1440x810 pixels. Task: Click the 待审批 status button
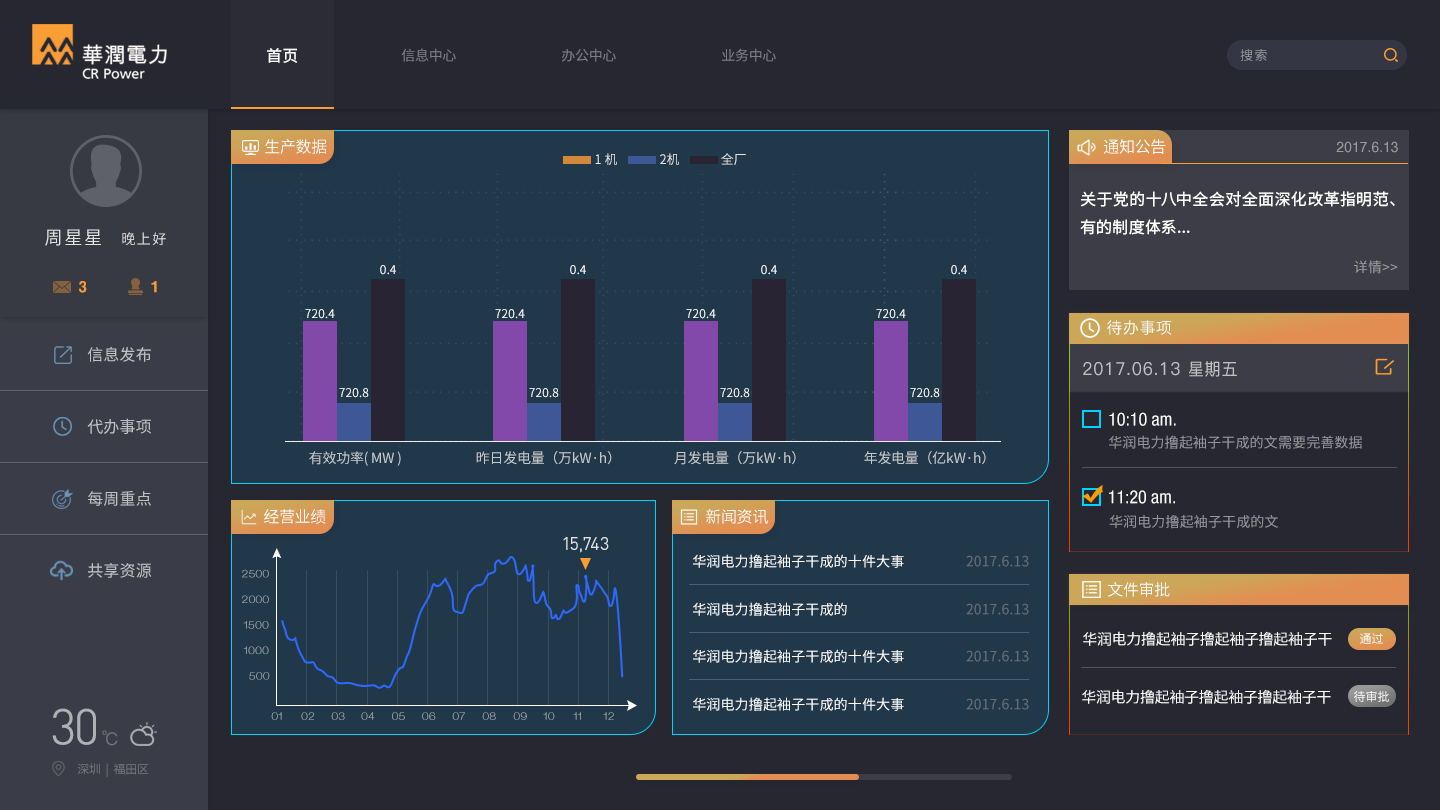tap(1371, 697)
